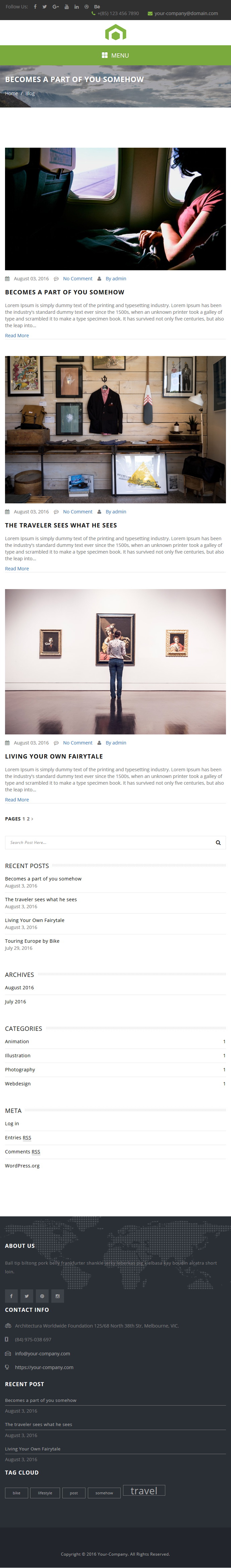
Task: Open the Facebook icon in the top bar
Action: click(x=35, y=7)
